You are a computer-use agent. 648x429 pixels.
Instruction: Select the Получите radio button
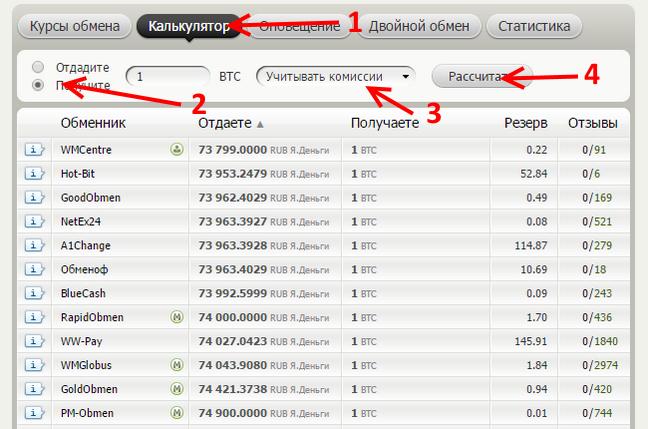coord(38,85)
